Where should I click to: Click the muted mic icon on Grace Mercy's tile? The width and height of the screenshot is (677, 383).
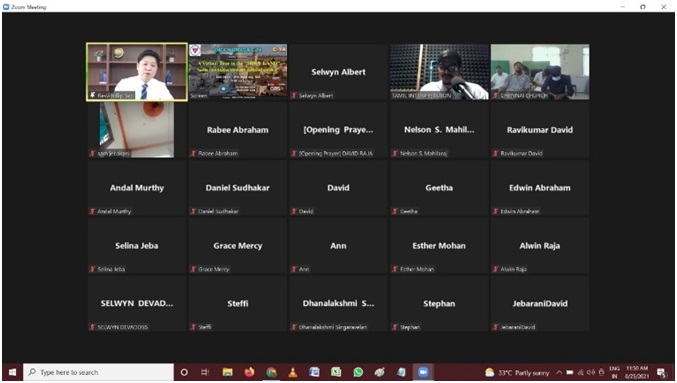click(x=193, y=269)
